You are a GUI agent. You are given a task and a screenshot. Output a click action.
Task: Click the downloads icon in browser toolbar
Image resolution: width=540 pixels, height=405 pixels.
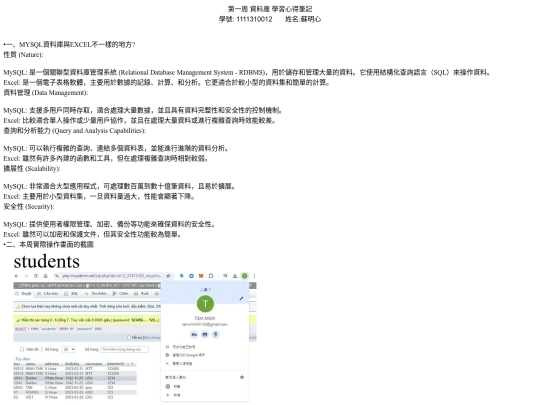click(235, 276)
